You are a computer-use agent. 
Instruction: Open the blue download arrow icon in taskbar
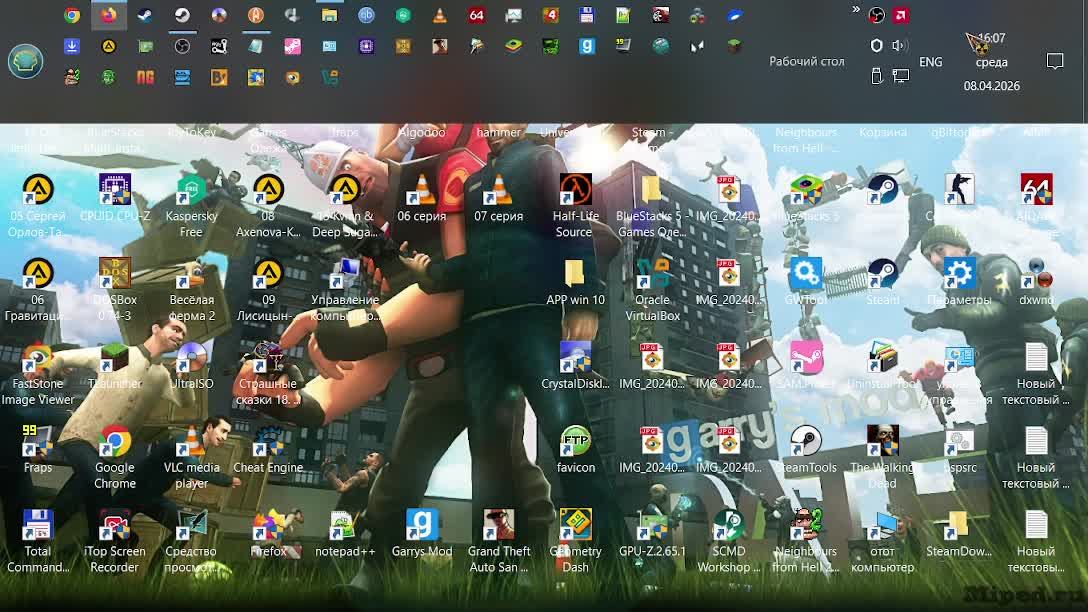[x=71, y=46]
